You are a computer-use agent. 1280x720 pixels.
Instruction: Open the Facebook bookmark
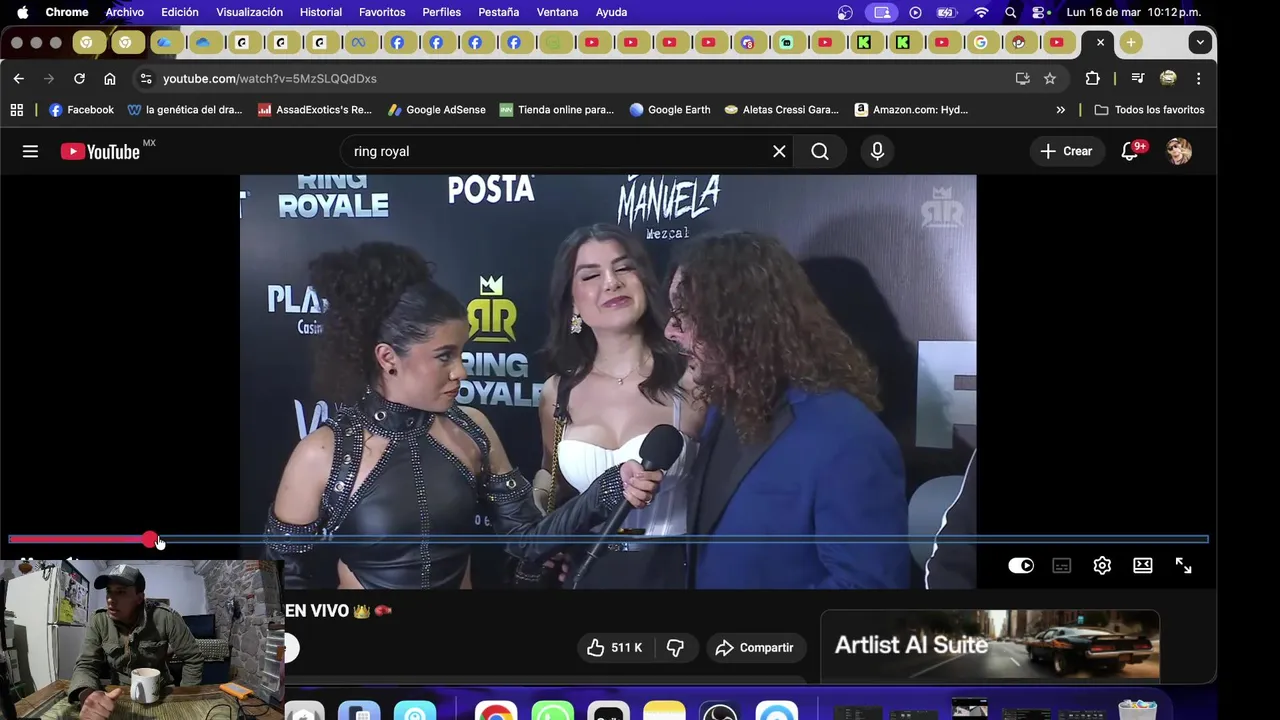pos(81,110)
